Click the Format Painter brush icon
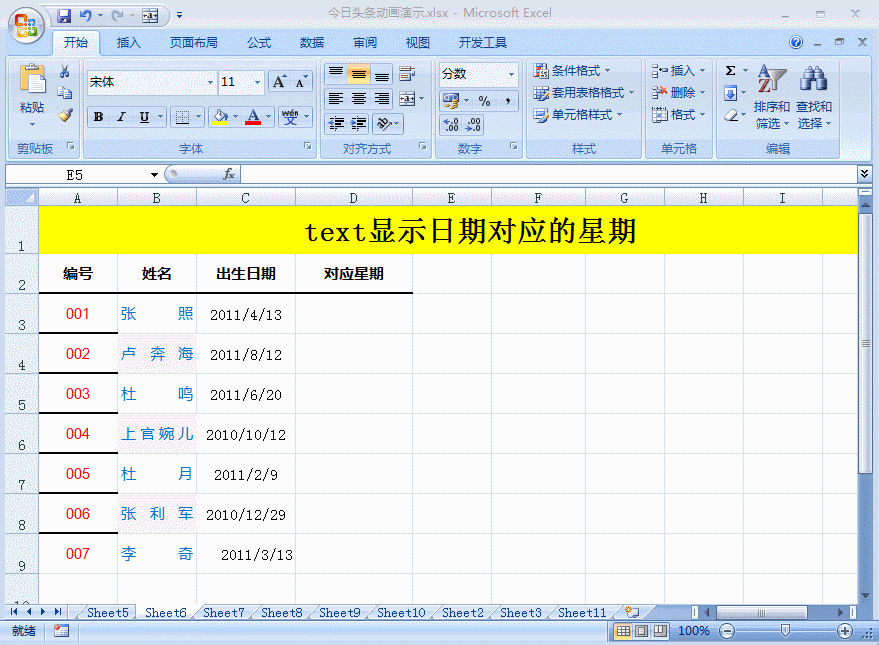The height and width of the screenshot is (645, 879). [x=65, y=115]
